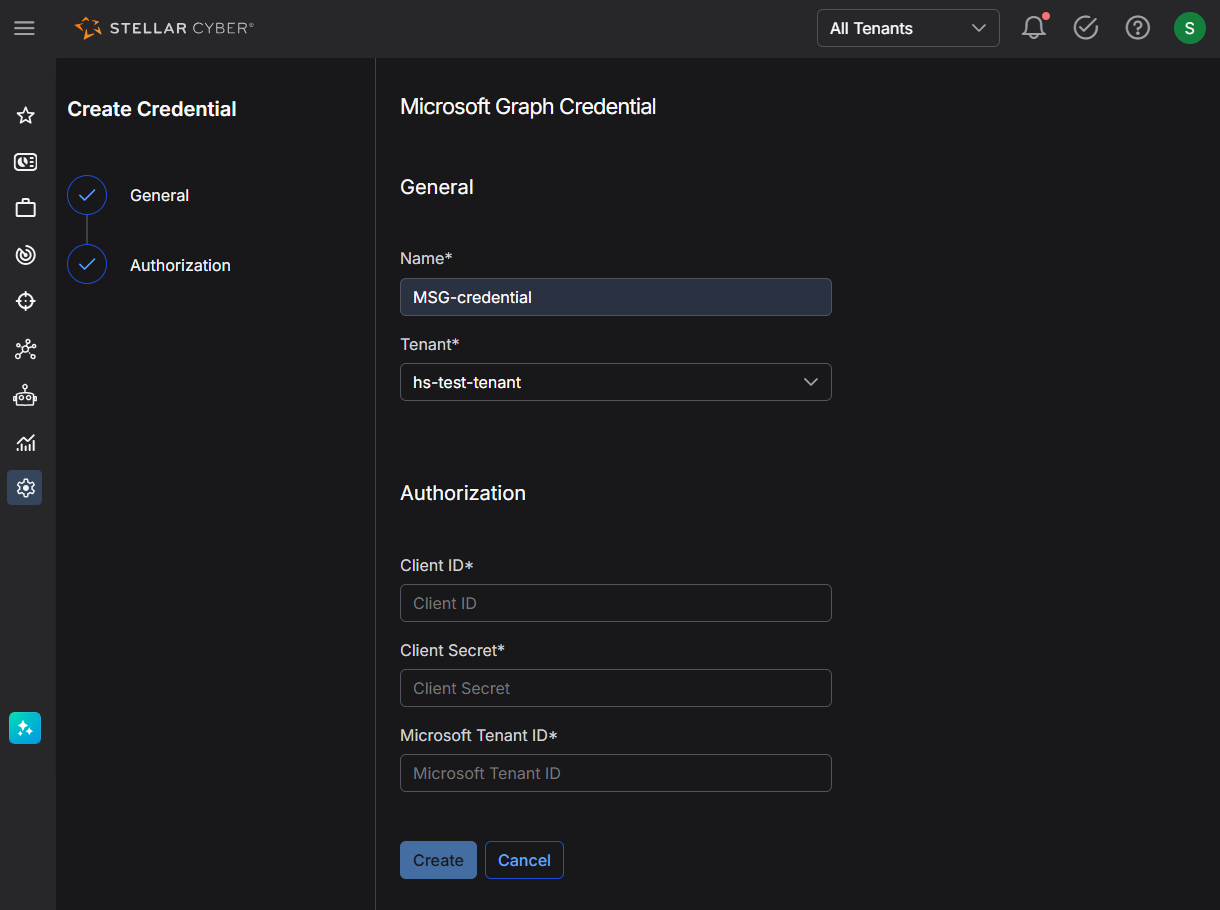Click the Create button

pyautogui.click(x=438, y=860)
